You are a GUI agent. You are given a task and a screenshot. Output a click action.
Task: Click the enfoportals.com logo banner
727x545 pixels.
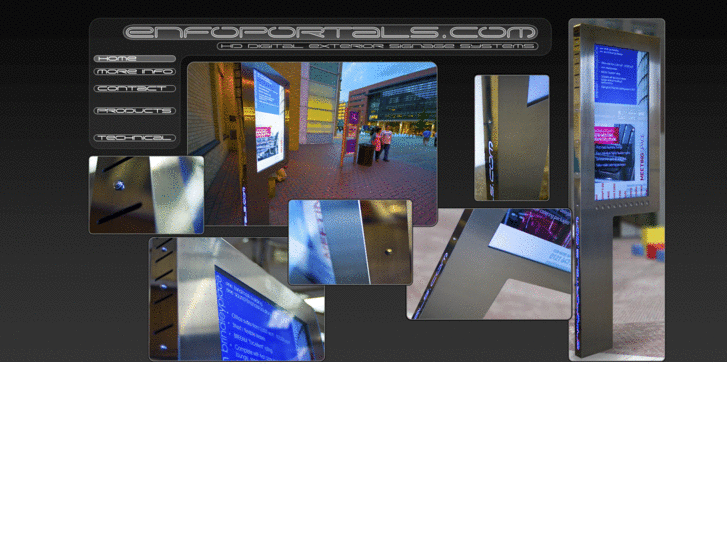(330, 32)
